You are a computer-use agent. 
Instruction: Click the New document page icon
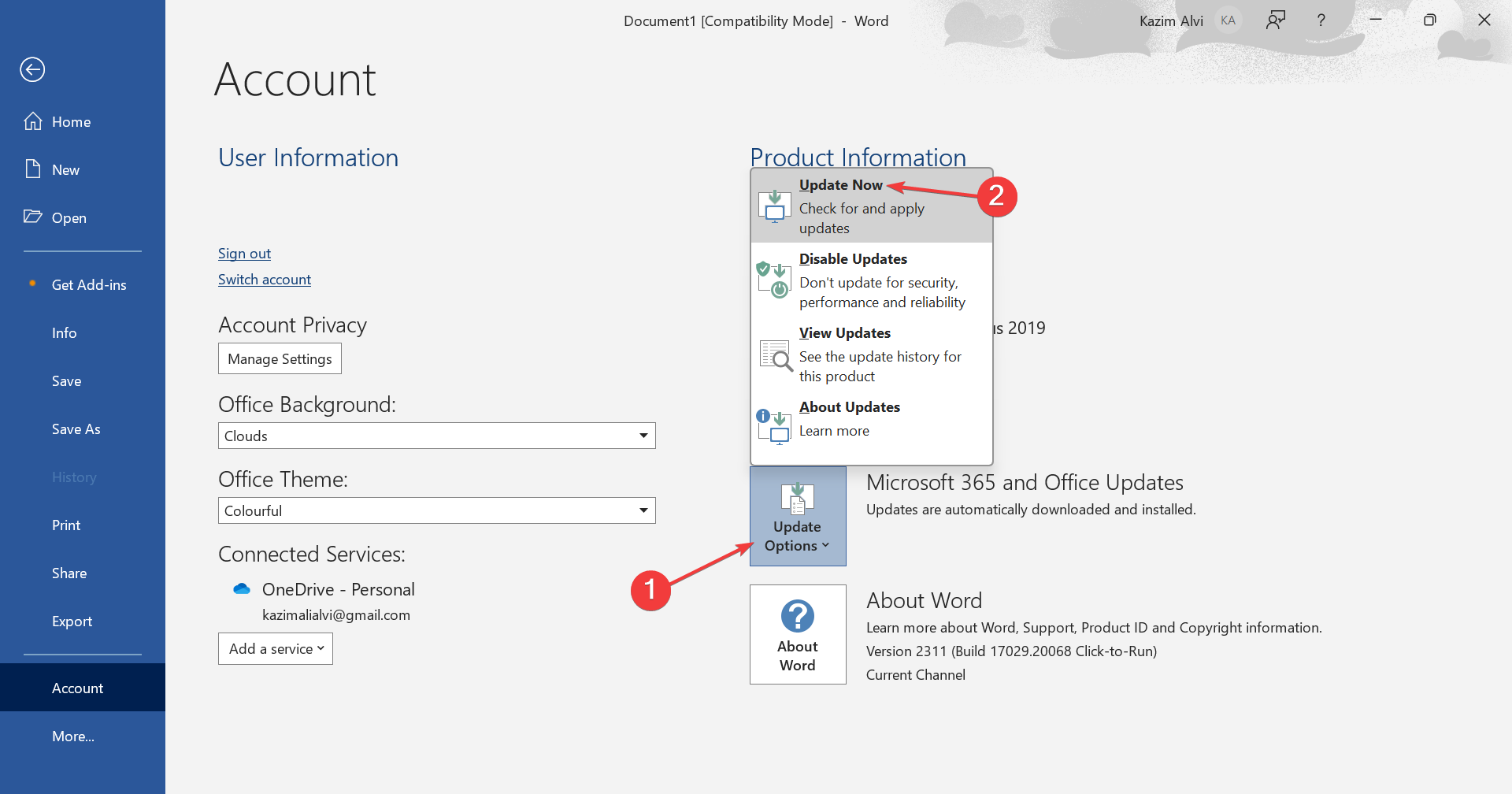(x=33, y=169)
